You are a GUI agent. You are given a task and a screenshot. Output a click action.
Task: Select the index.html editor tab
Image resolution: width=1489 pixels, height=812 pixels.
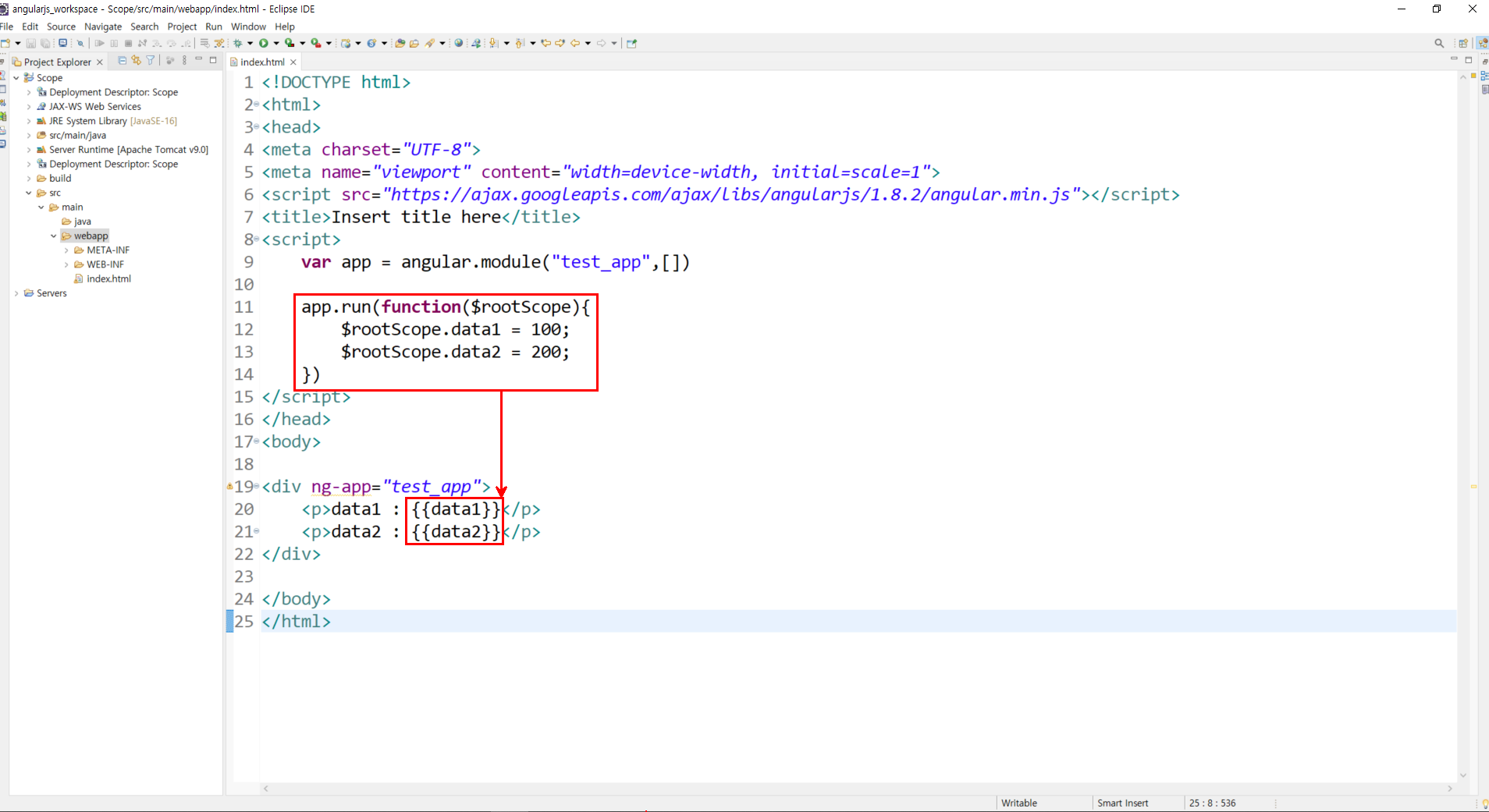(262, 62)
